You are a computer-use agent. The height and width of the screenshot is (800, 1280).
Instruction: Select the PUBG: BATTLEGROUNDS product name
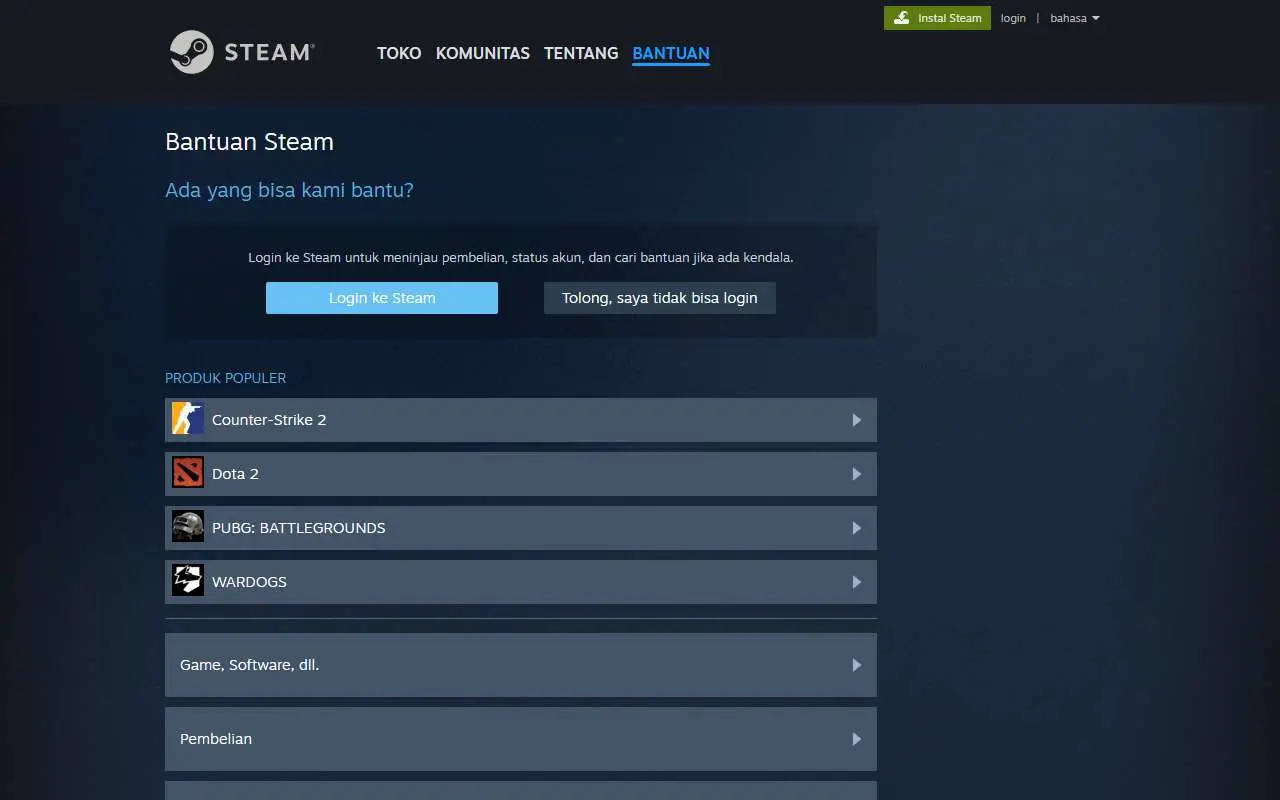tap(298, 528)
